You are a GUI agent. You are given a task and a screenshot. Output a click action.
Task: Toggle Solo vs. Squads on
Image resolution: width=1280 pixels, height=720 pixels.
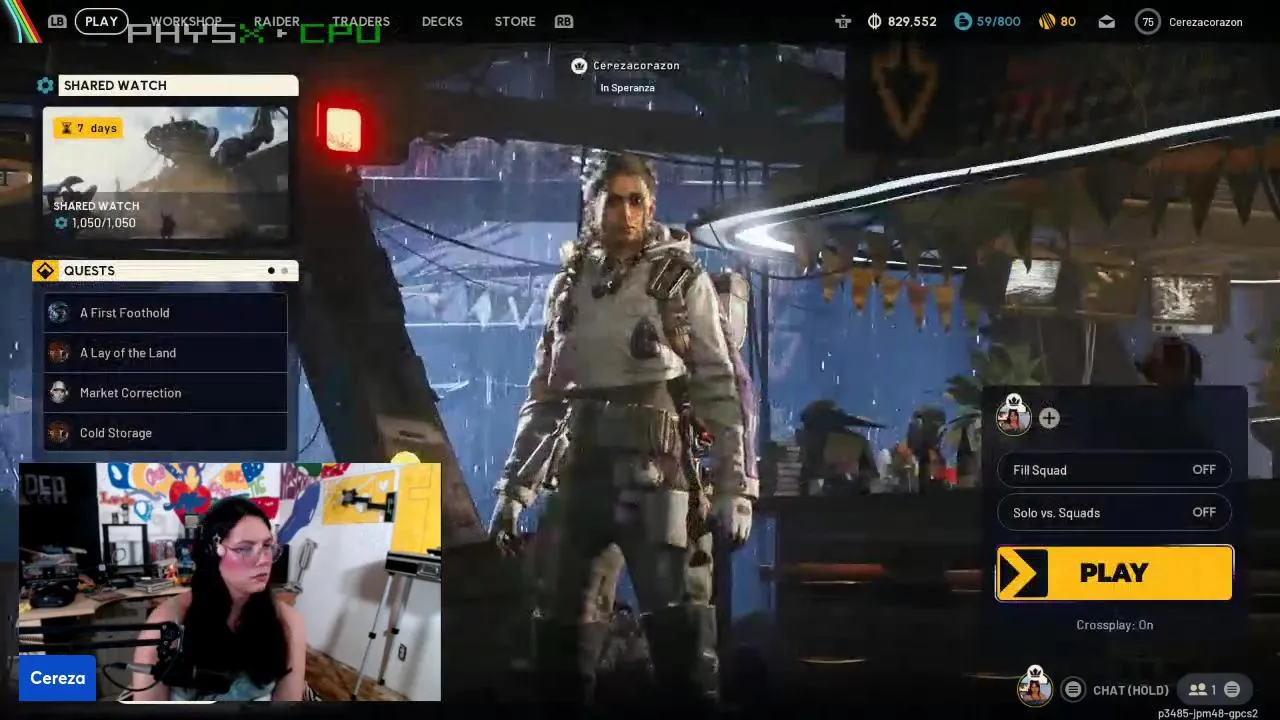[x=1114, y=513]
